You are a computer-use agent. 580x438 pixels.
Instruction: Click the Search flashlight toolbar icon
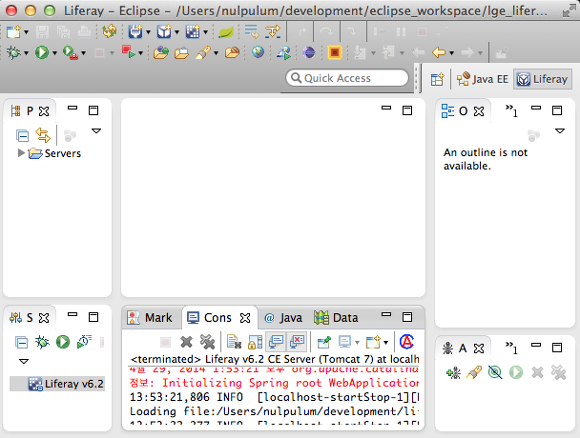point(203,53)
